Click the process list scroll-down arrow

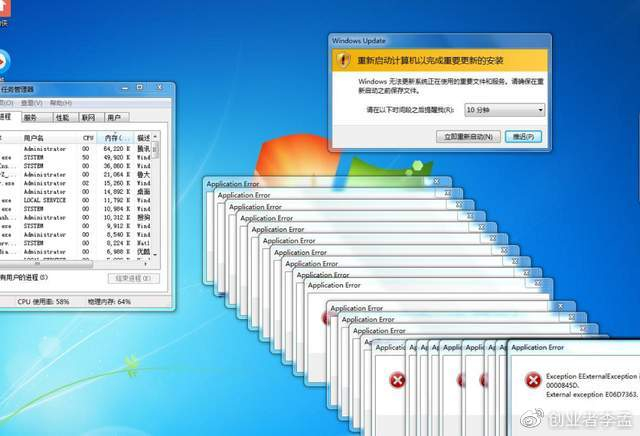pos(155,254)
